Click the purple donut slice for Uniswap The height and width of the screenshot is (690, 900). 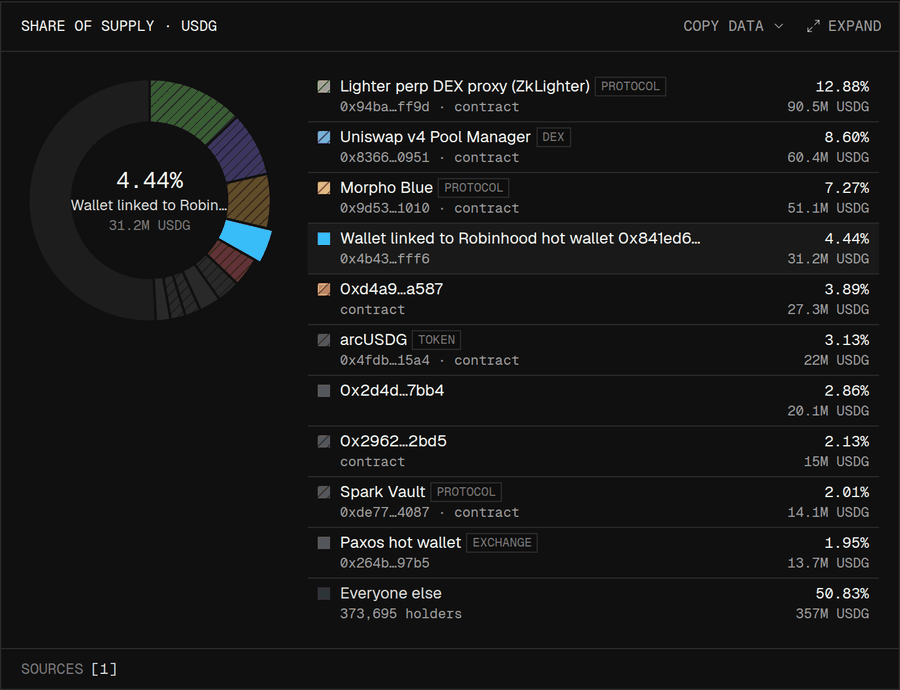239,152
